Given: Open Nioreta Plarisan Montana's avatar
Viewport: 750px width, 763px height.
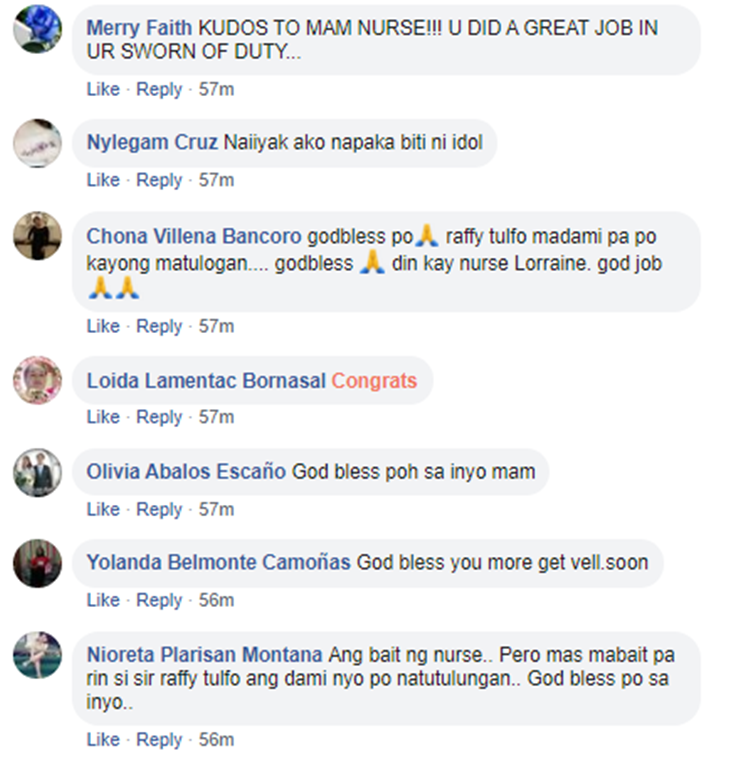Looking at the screenshot, I should coord(37,655).
